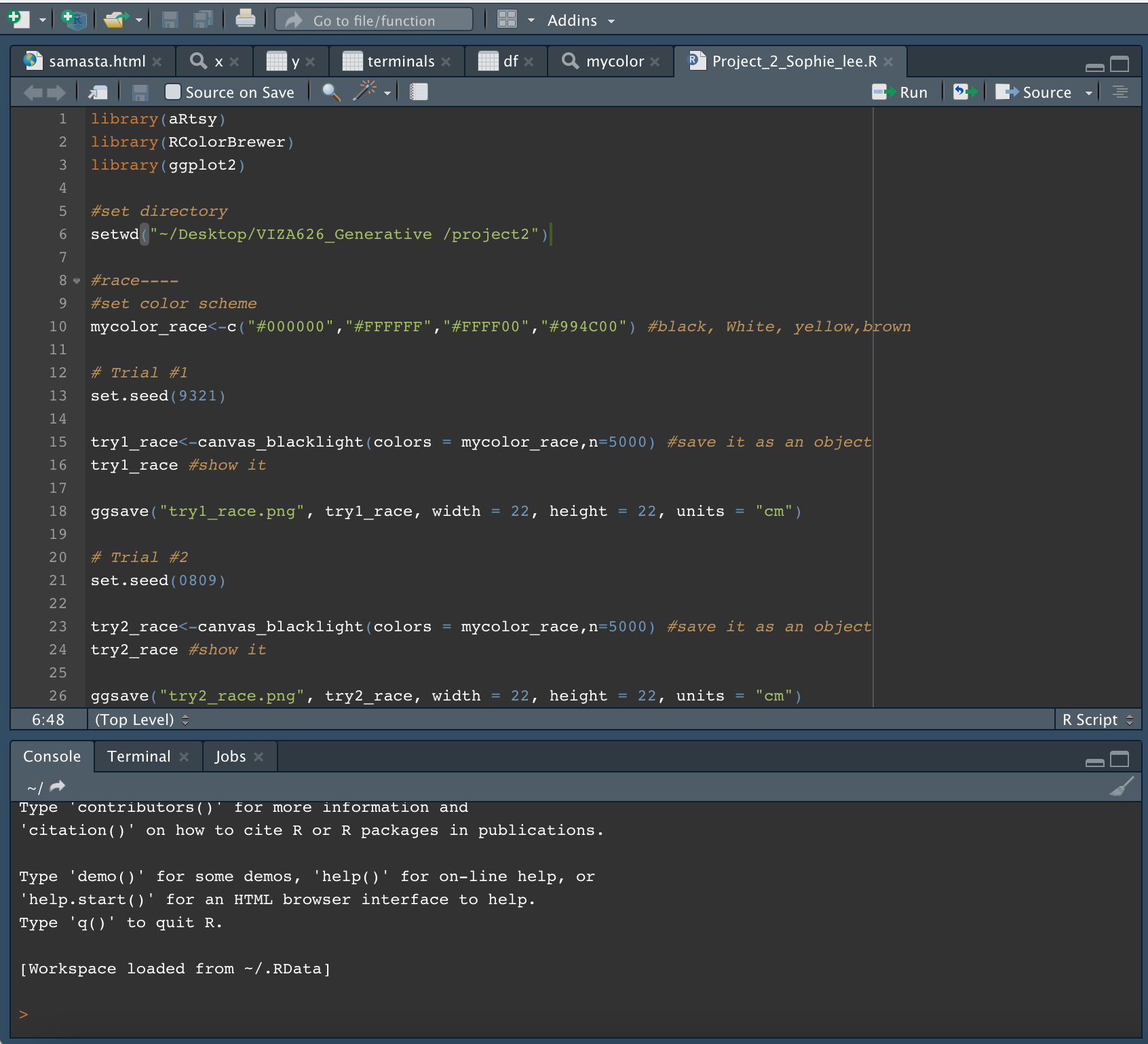Click the Save current document toolbar icon
This screenshot has height=1044, width=1148.
point(170,20)
